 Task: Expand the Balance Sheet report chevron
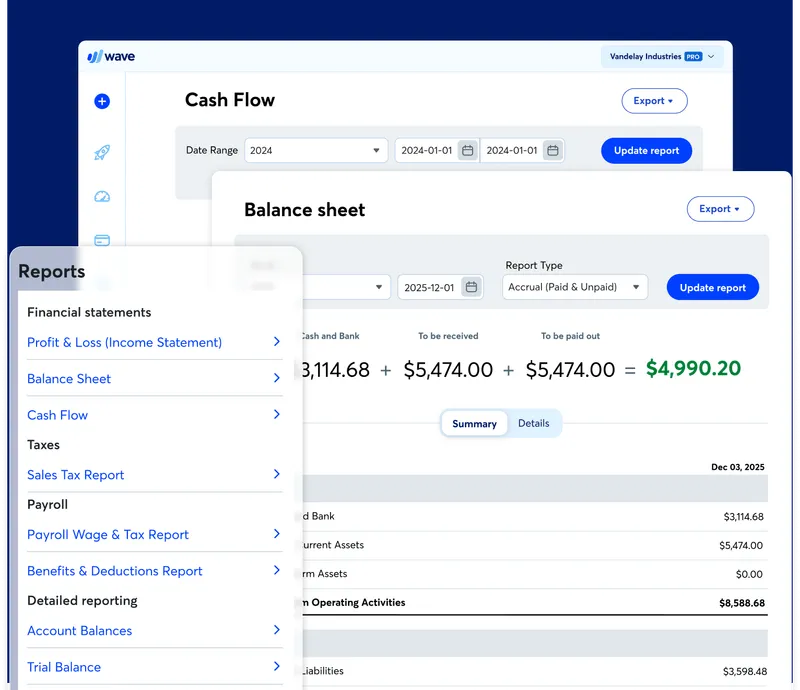(277, 378)
